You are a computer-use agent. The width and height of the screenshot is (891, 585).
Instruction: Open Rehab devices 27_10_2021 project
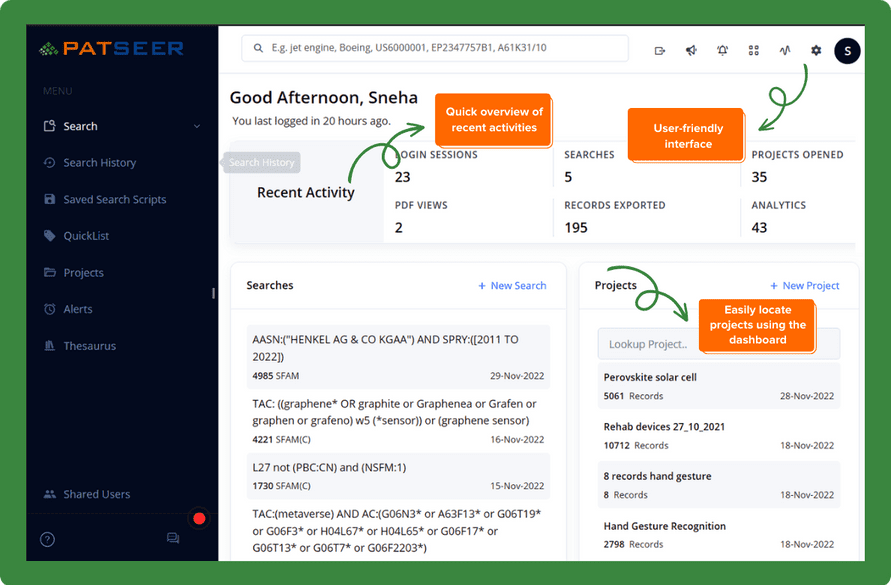(x=718, y=435)
